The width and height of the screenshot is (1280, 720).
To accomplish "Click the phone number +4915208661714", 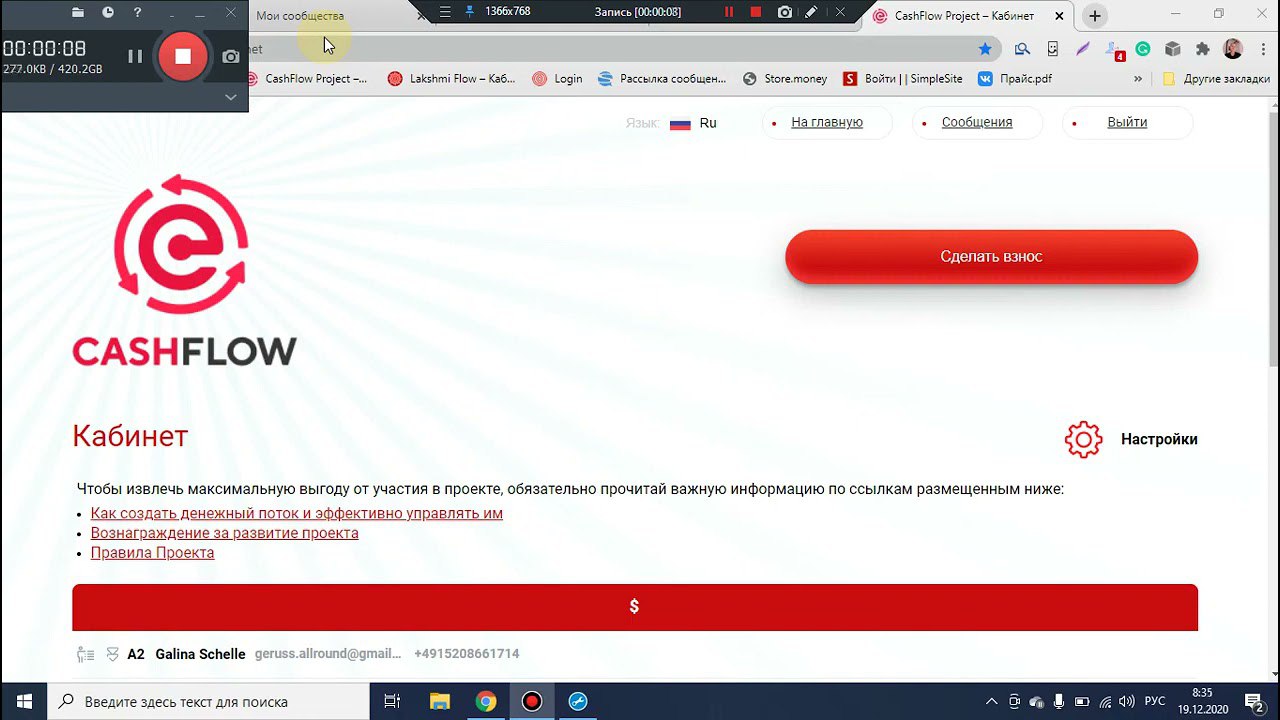I will coord(467,654).
